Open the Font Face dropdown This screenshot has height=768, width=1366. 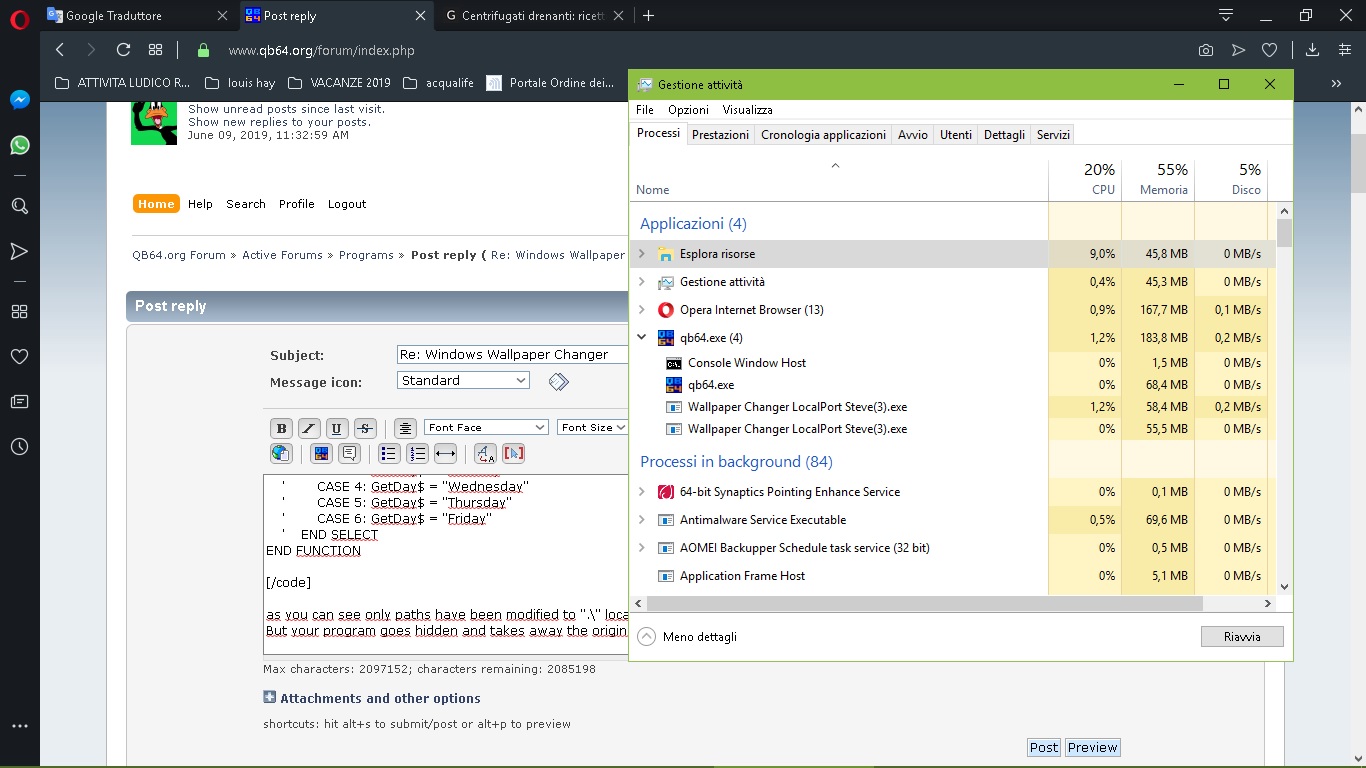click(486, 427)
